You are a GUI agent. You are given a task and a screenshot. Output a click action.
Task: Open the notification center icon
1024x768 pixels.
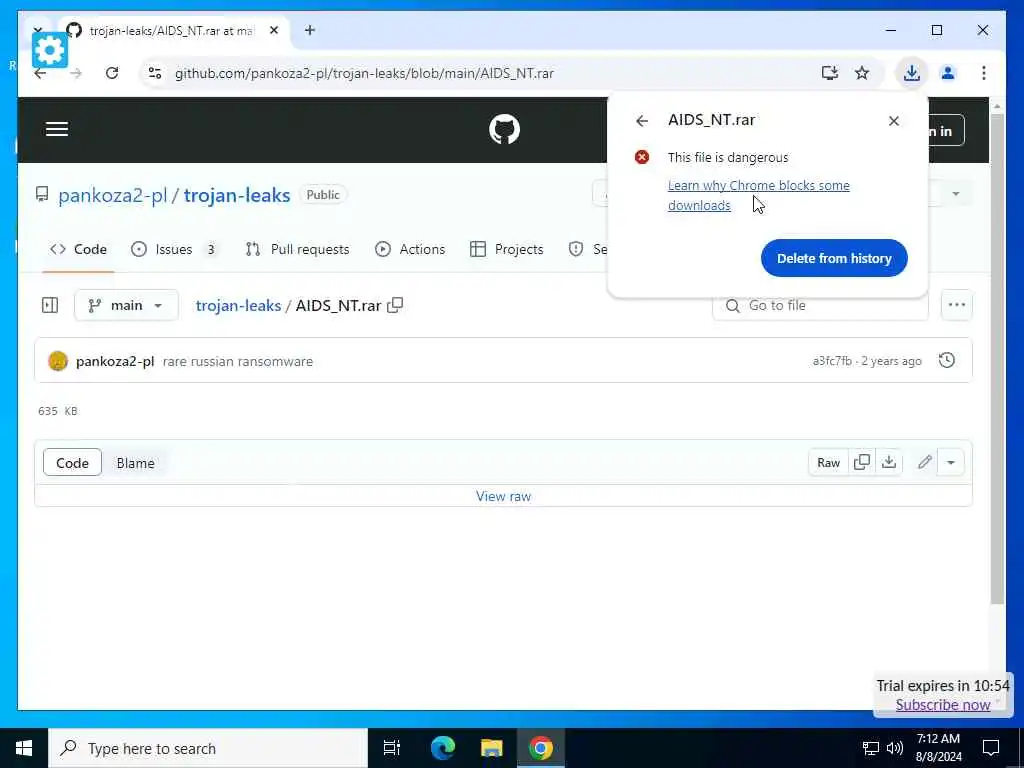click(991, 748)
